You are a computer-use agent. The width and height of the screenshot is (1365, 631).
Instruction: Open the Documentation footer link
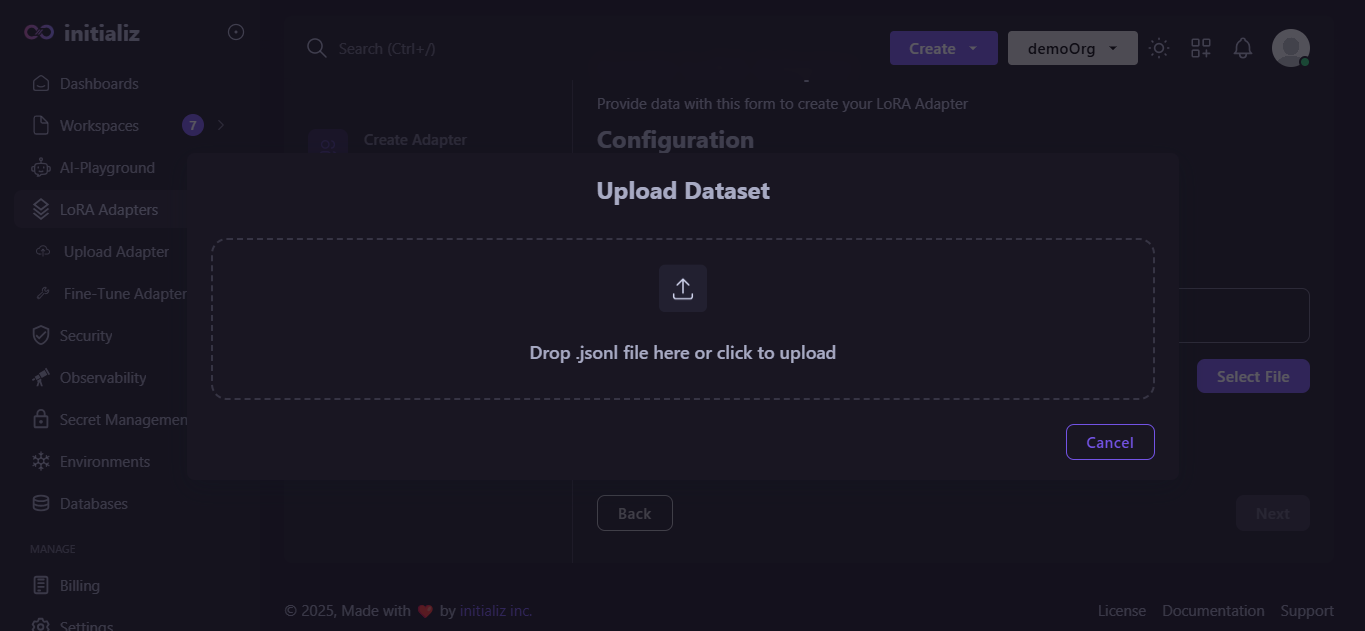[x=1213, y=610]
